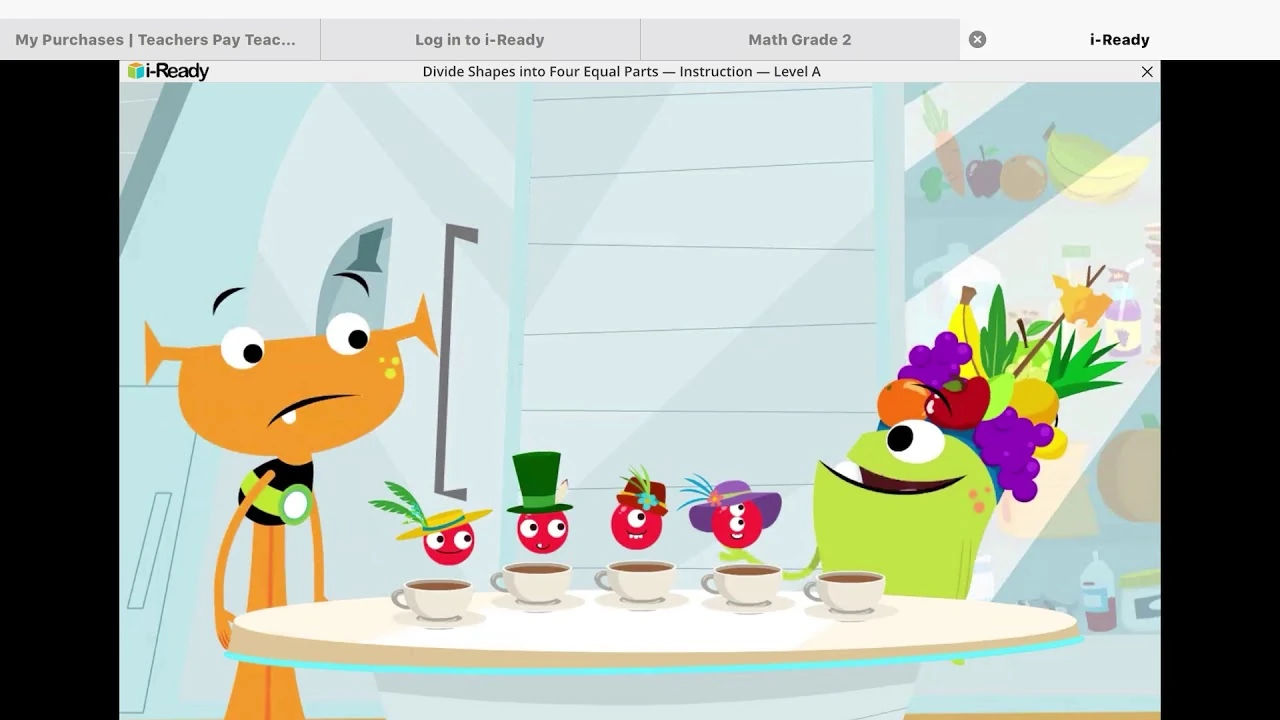Image resolution: width=1280 pixels, height=720 pixels.
Task: Close the i-Ready lesson window
Action: [1147, 72]
